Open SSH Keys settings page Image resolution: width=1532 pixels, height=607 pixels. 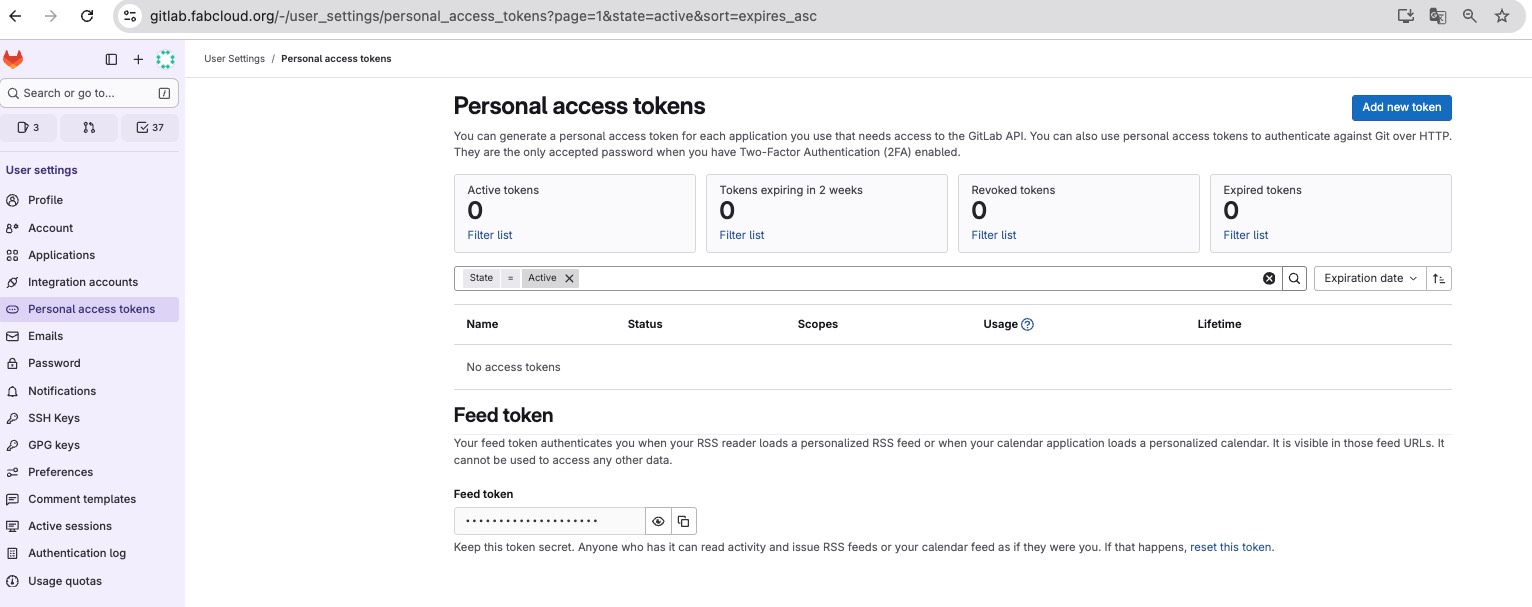pos(54,418)
